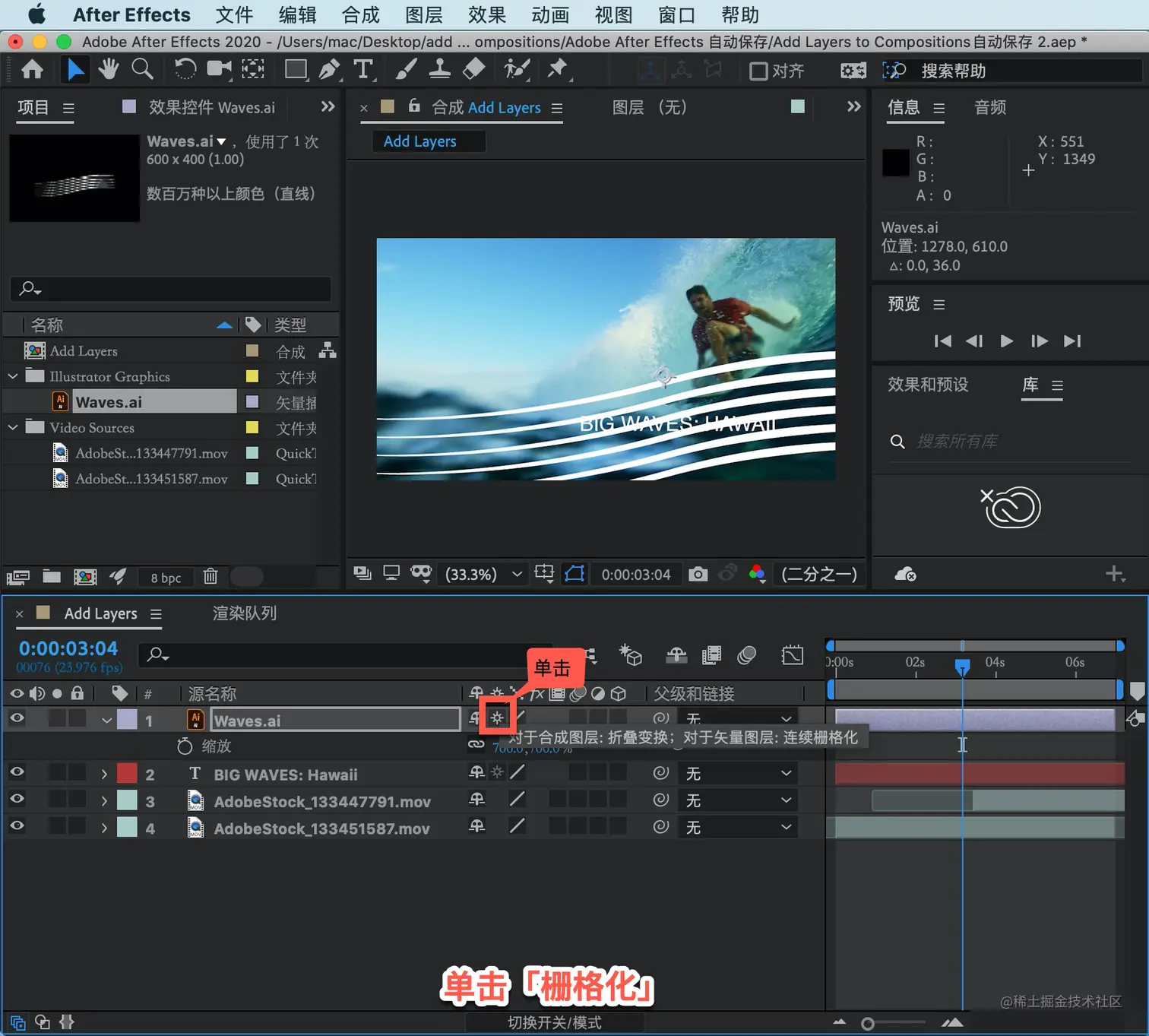Enable the 对齐 snapping checkbox
This screenshot has height=1036, width=1149.
758,71
